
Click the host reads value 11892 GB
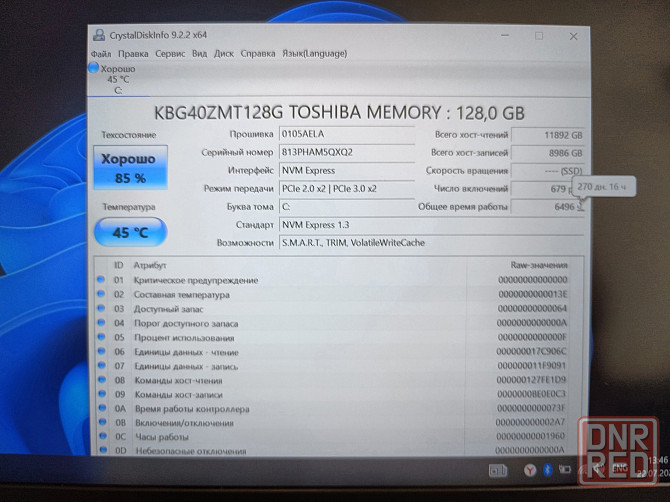click(547, 135)
